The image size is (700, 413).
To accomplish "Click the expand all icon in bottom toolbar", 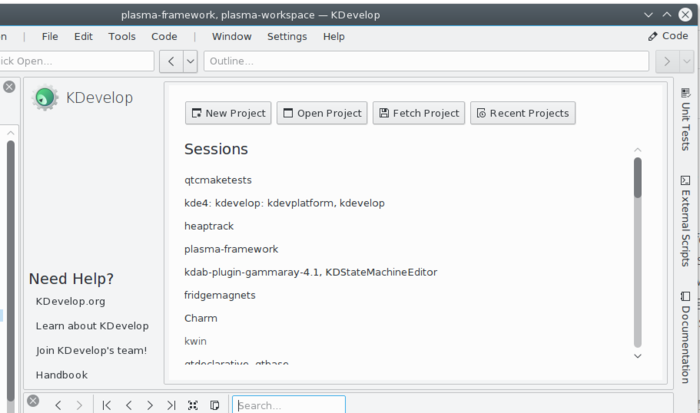I will pos(193,405).
